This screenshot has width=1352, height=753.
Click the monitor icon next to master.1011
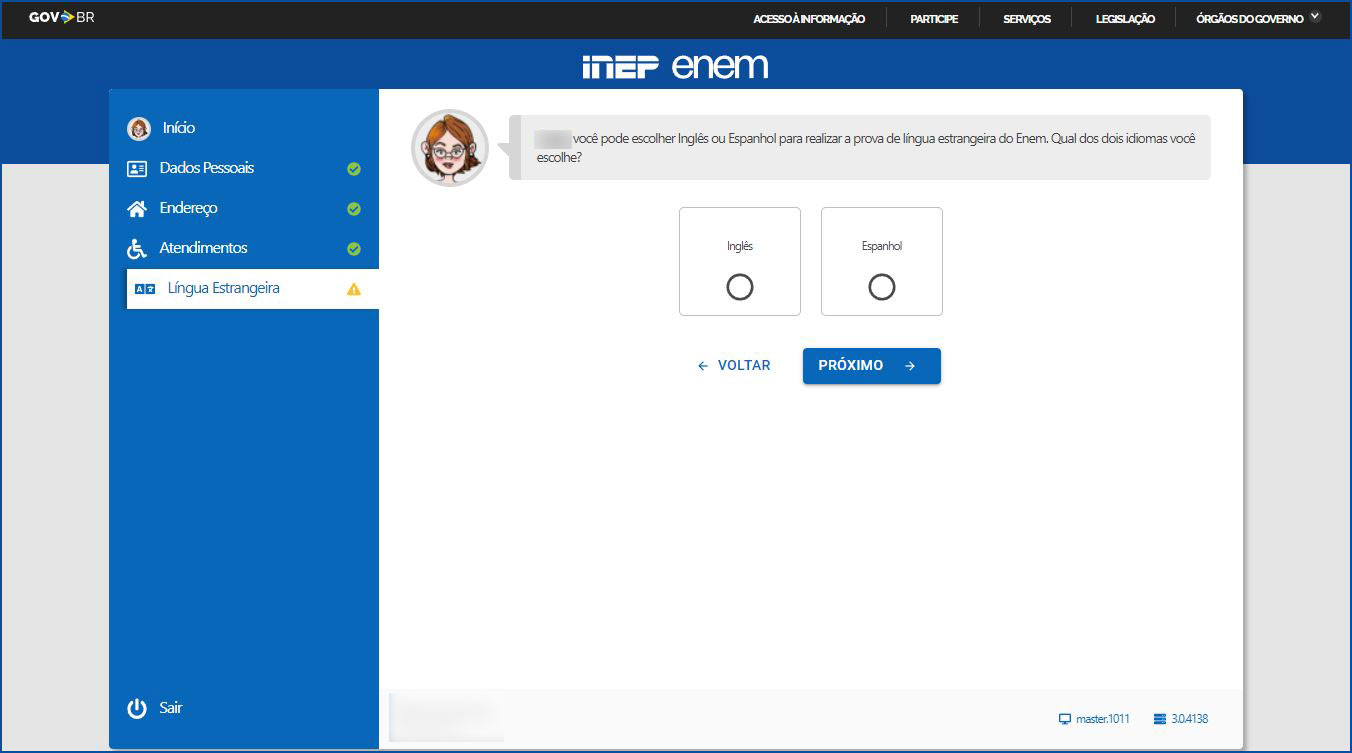pos(1064,719)
